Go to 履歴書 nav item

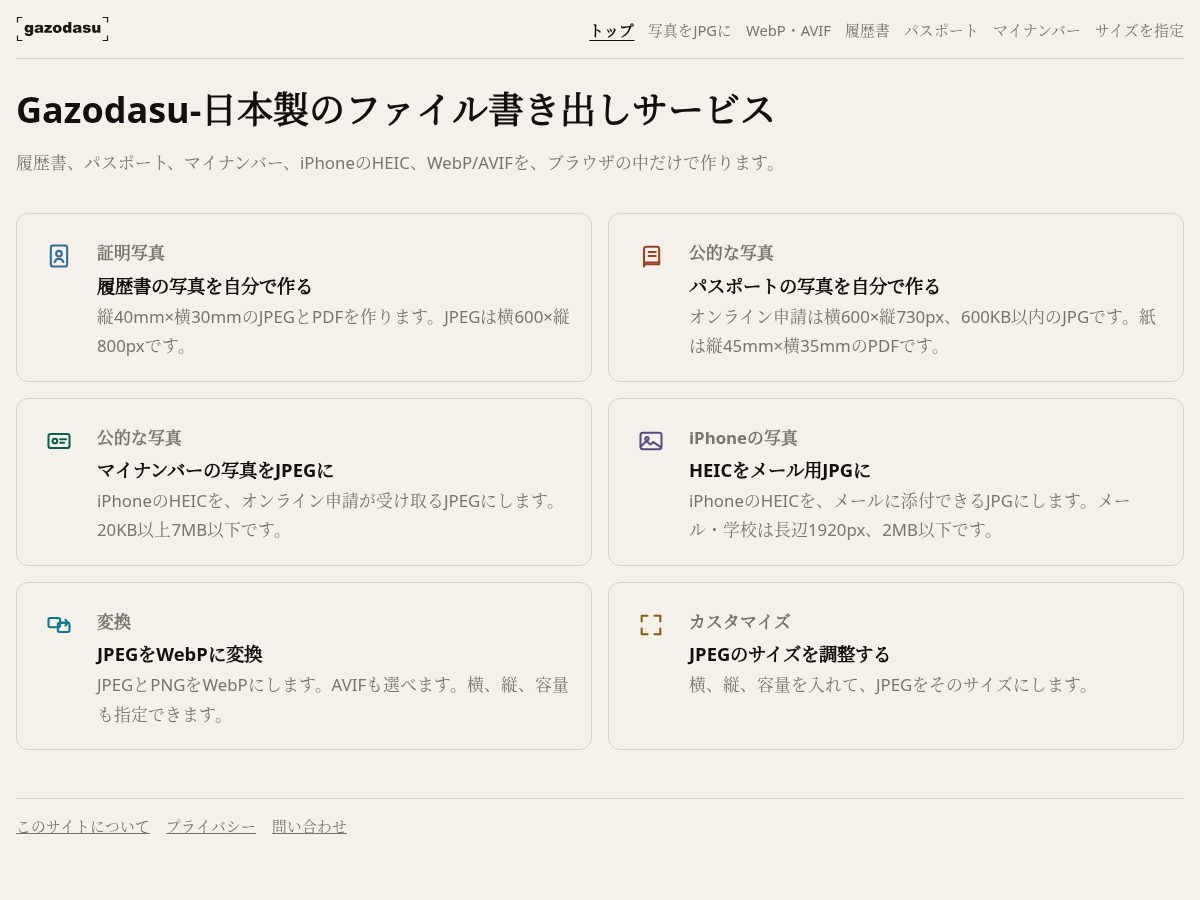click(867, 31)
